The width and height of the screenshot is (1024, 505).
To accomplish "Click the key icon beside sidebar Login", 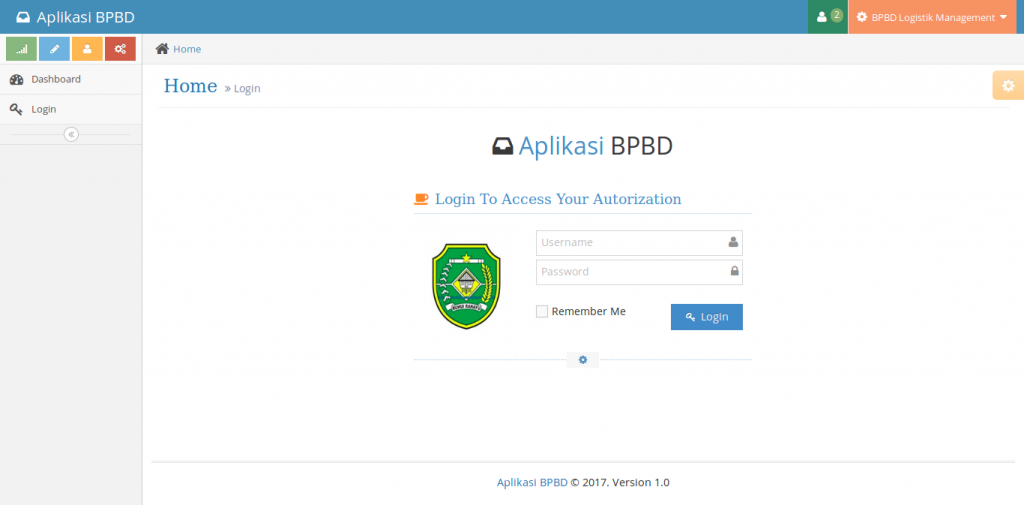I will point(17,109).
